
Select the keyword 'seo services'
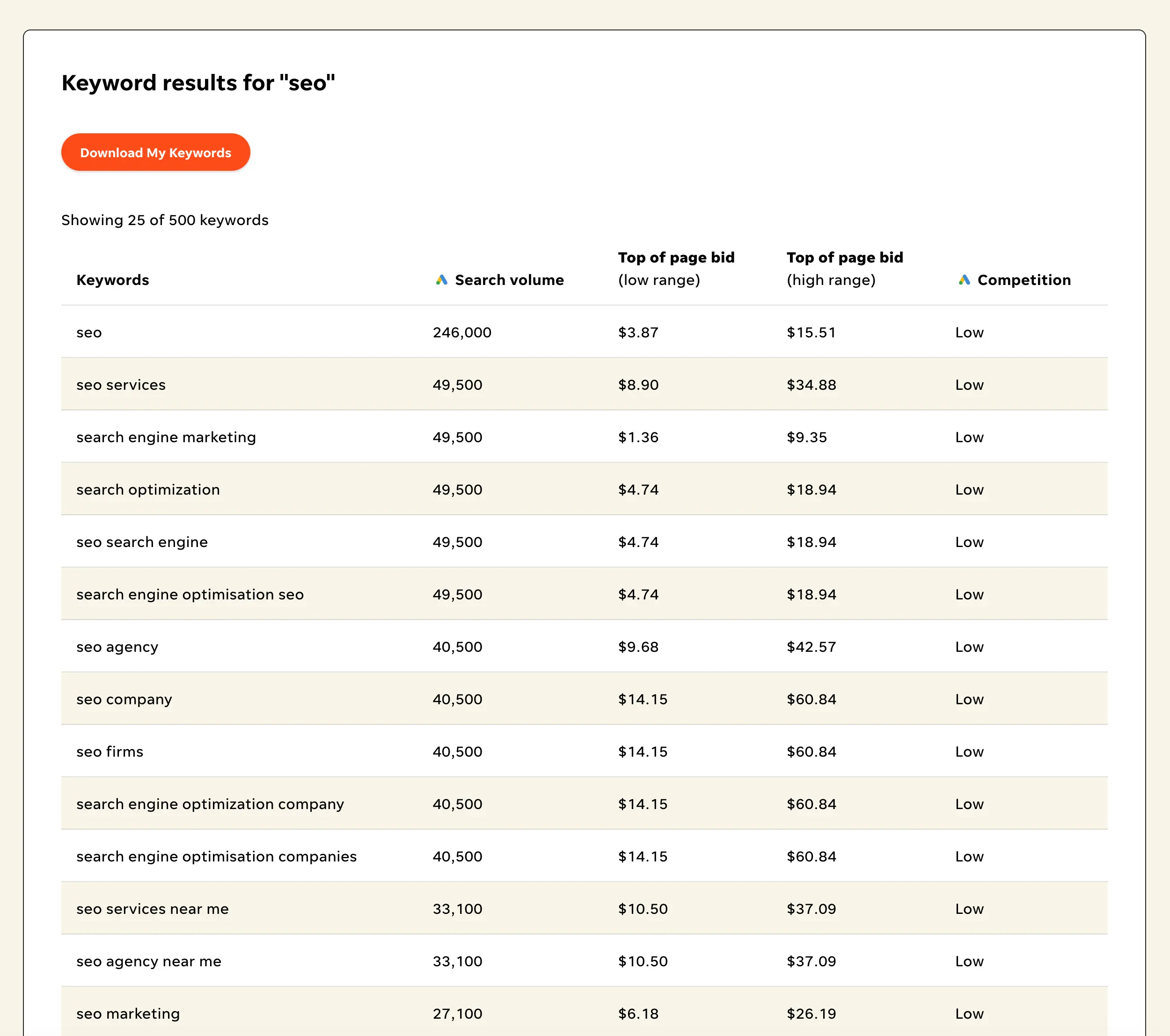click(121, 385)
